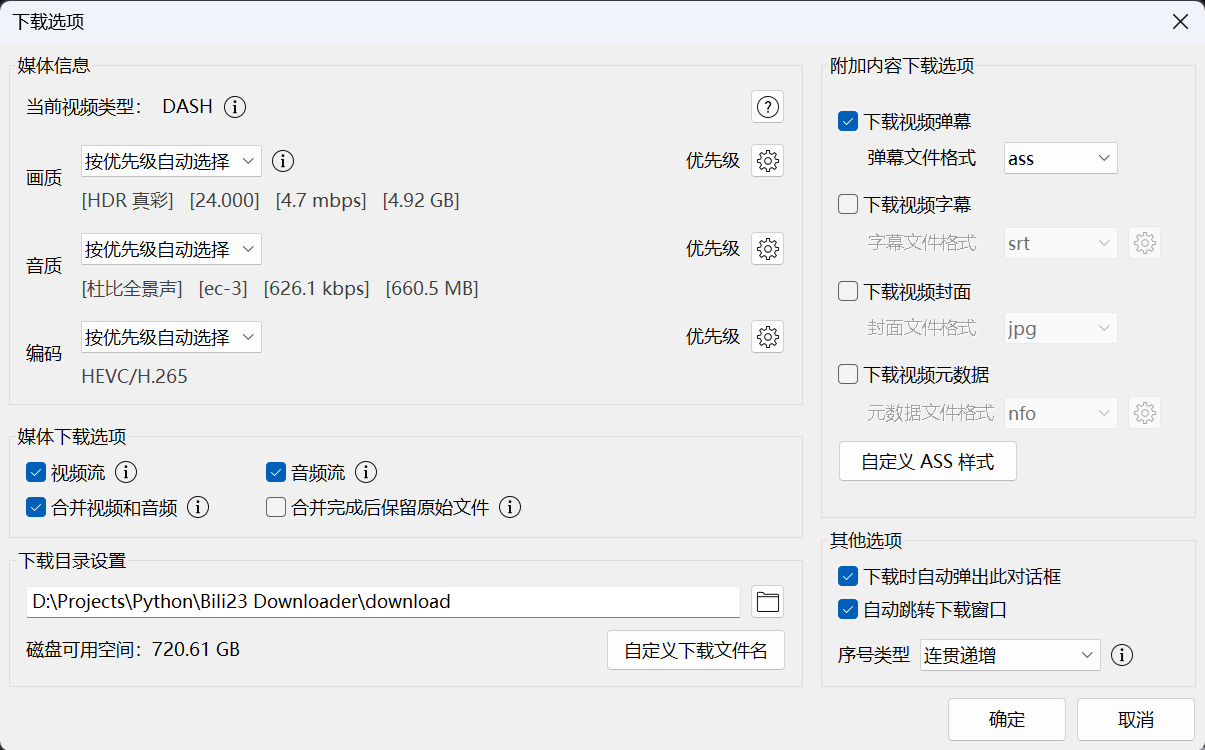Click the download directory path field
The width and height of the screenshot is (1205, 750).
pos(383,602)
